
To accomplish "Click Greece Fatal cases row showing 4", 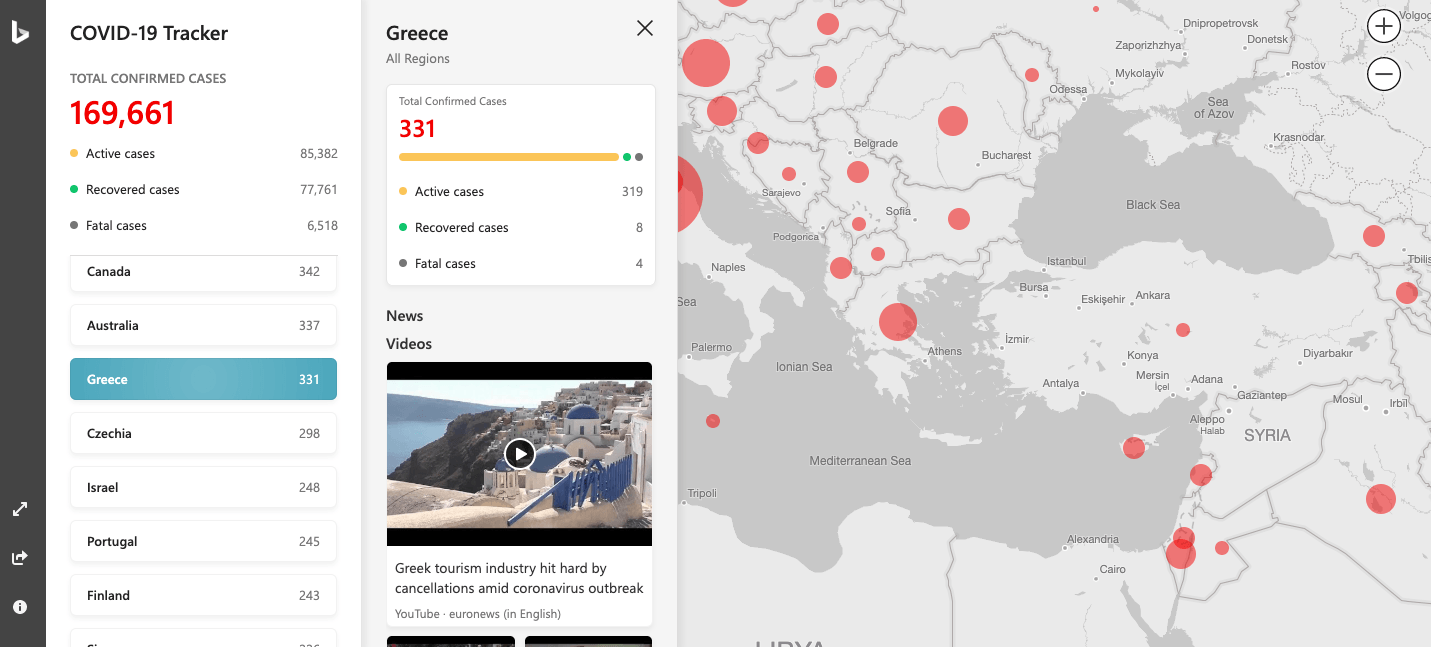I will tap(521, 264).
